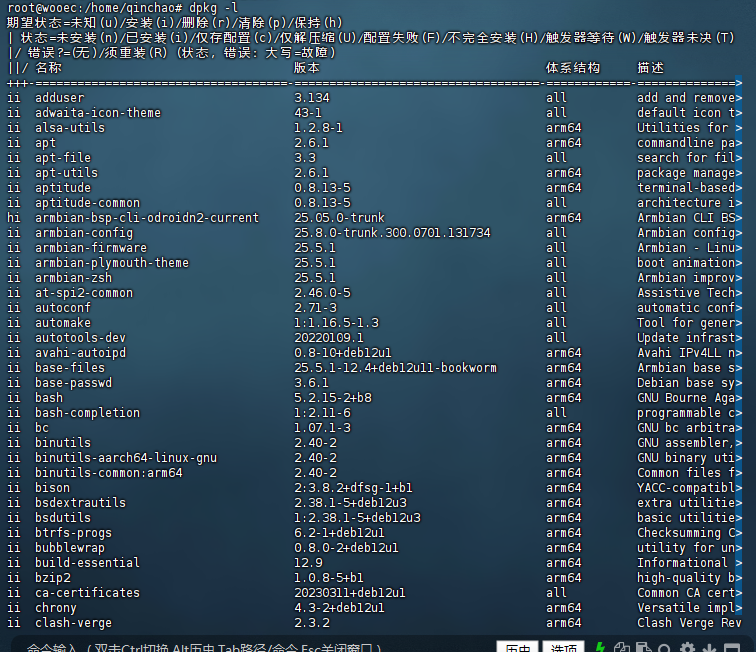Screen dimensions: 756x652
Task: Select package name armbian-zsh
Action: pos(73,278)
